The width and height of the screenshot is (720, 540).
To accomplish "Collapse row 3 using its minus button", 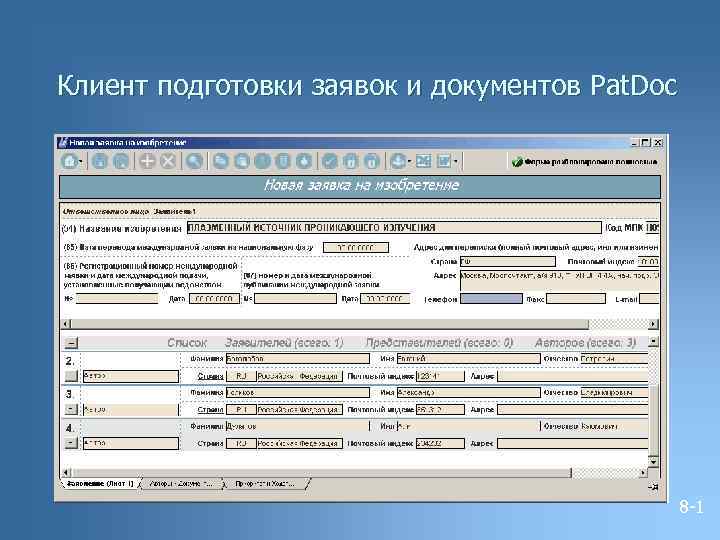I will [71, 410].
